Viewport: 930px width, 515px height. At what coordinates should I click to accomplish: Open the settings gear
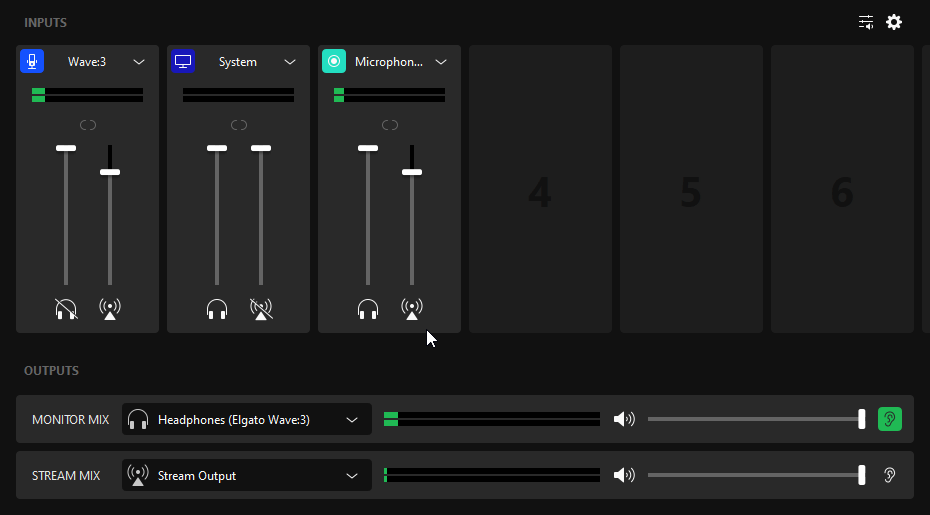[x=894, y=22]
